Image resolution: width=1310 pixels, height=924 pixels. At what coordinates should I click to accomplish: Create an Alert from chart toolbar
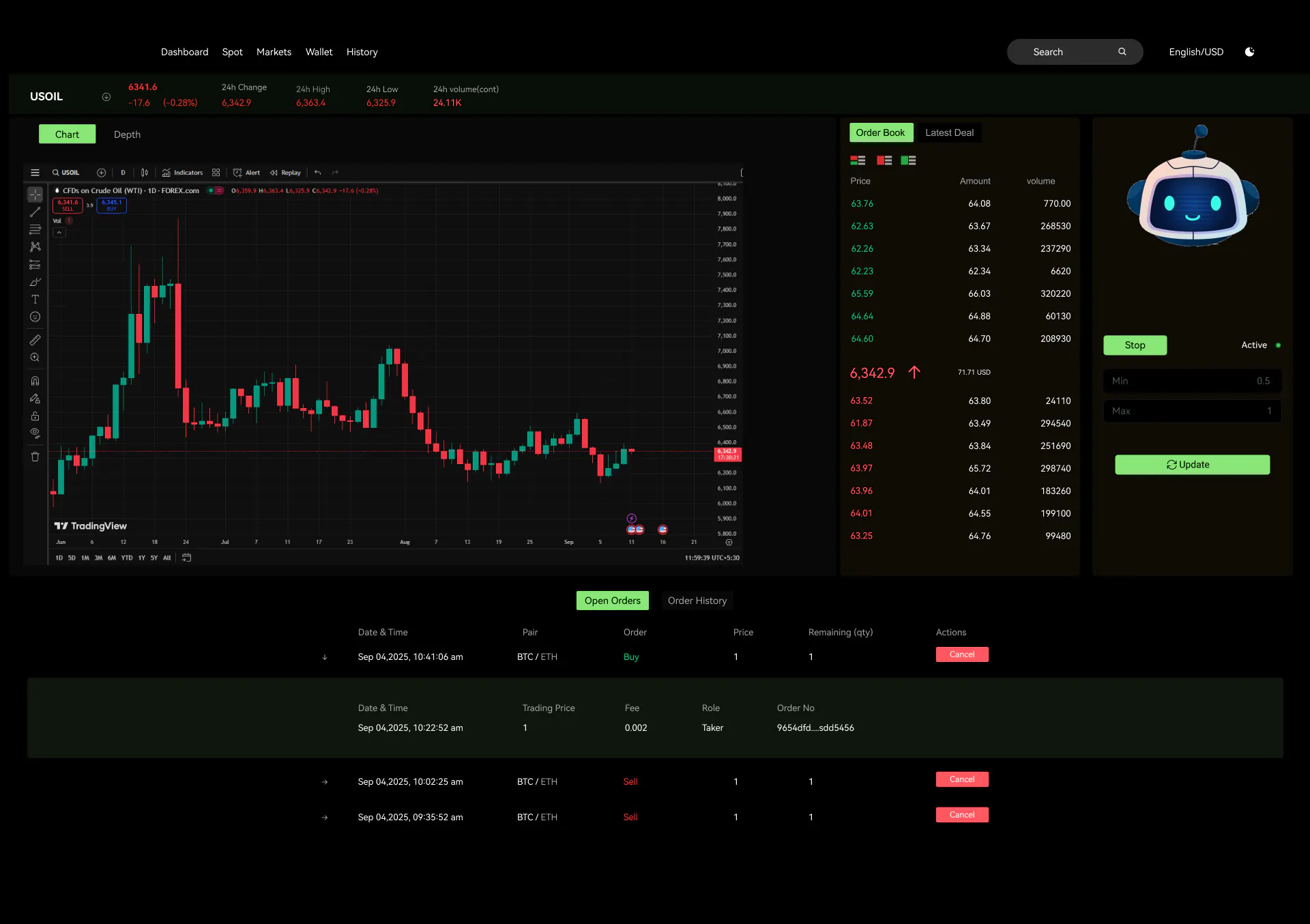click(x=246, y=173)
